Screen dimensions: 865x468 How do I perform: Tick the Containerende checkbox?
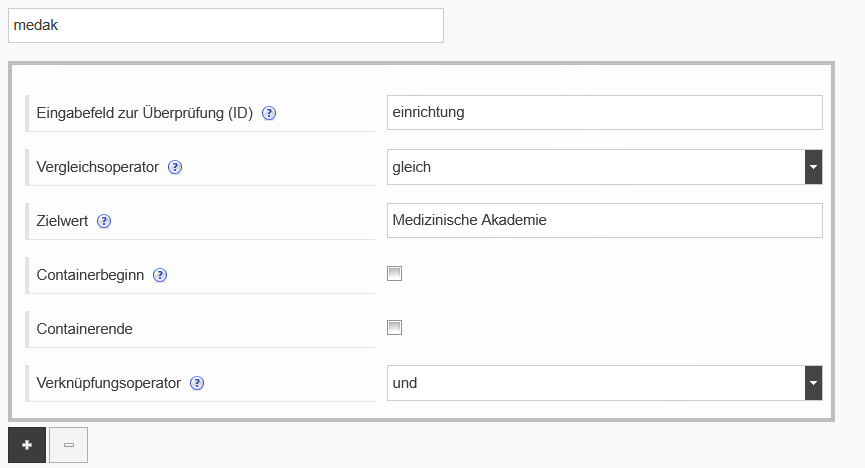(395, 327)
